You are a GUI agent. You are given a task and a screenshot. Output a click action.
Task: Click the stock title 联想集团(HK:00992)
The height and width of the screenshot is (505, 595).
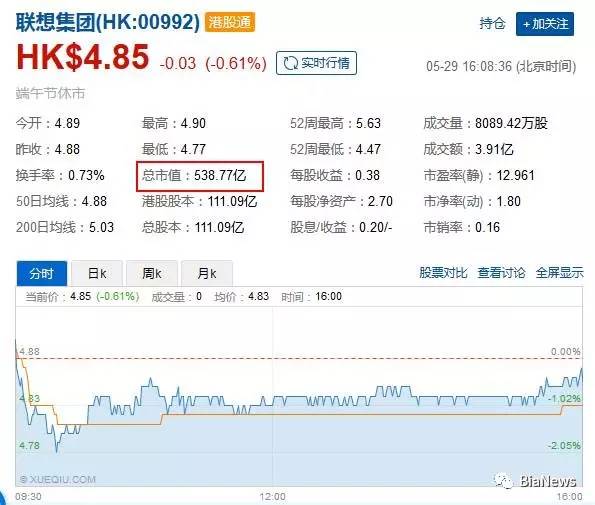pos(108,22)
